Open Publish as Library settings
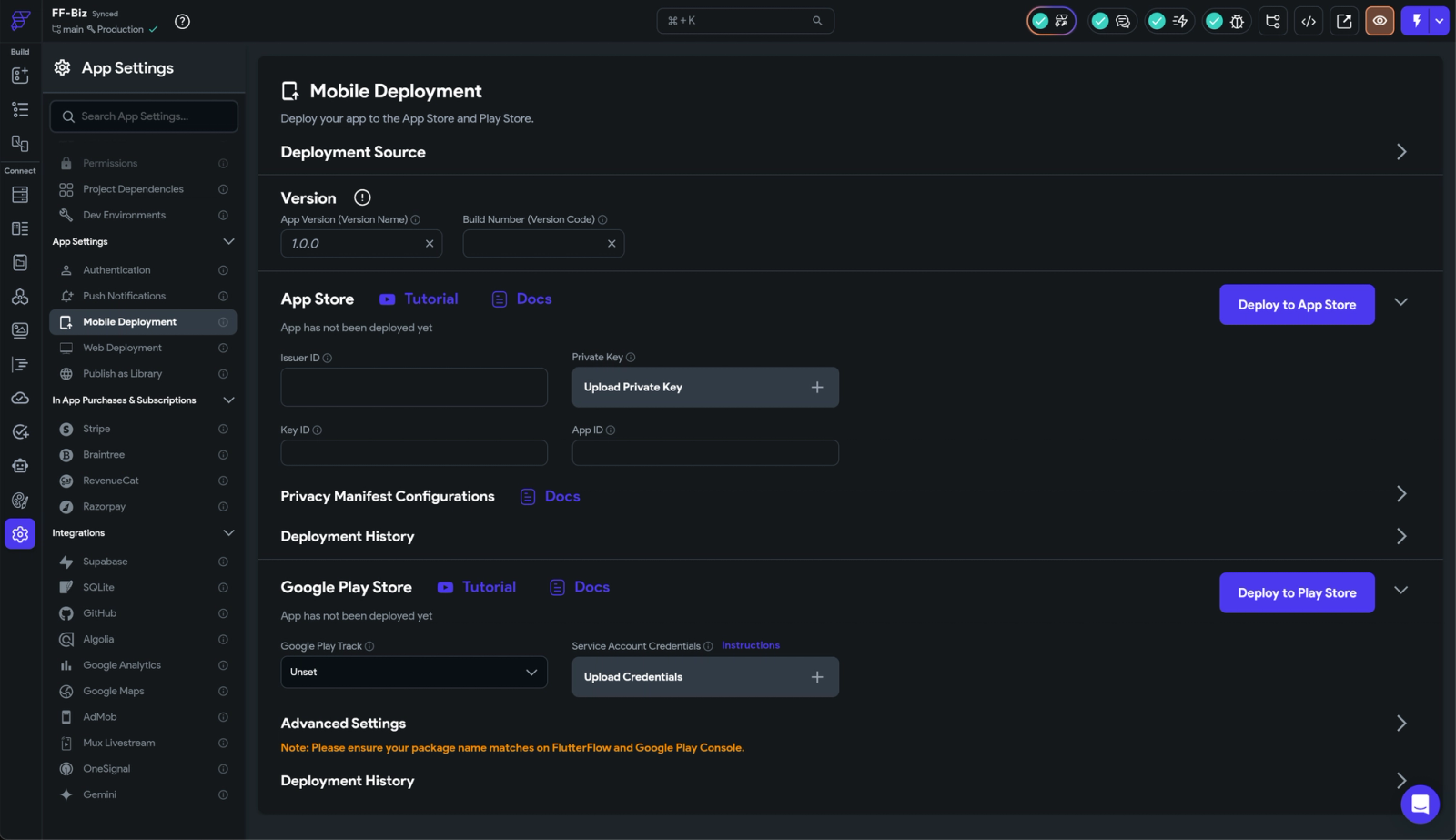 point(143,373)
